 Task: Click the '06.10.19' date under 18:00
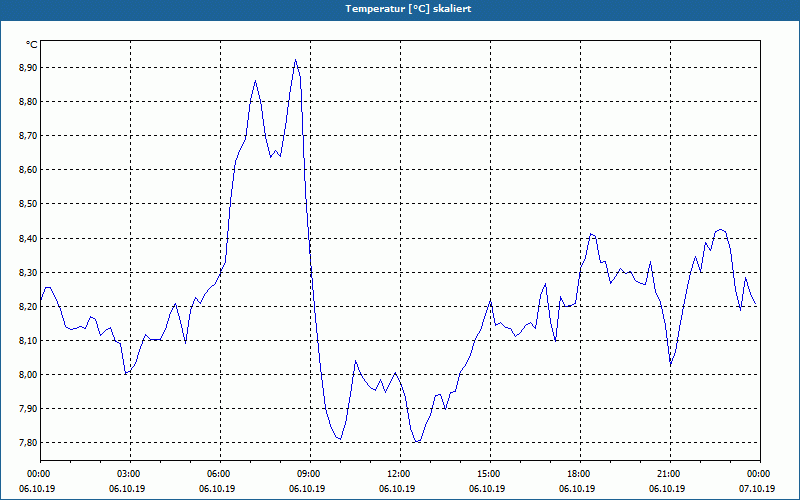(577, 489)
